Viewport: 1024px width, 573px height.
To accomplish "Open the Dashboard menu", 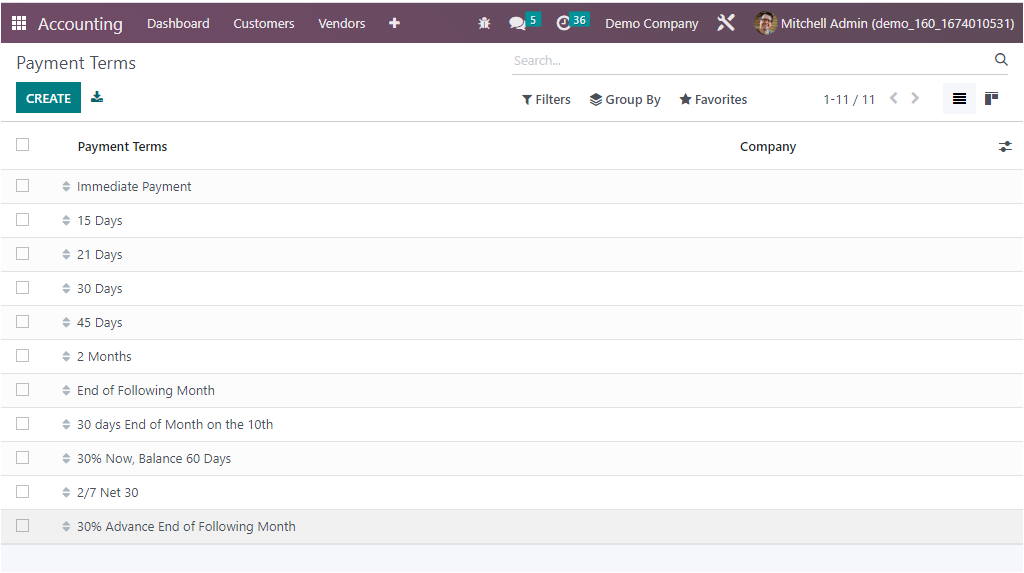I will click(178, 24).
